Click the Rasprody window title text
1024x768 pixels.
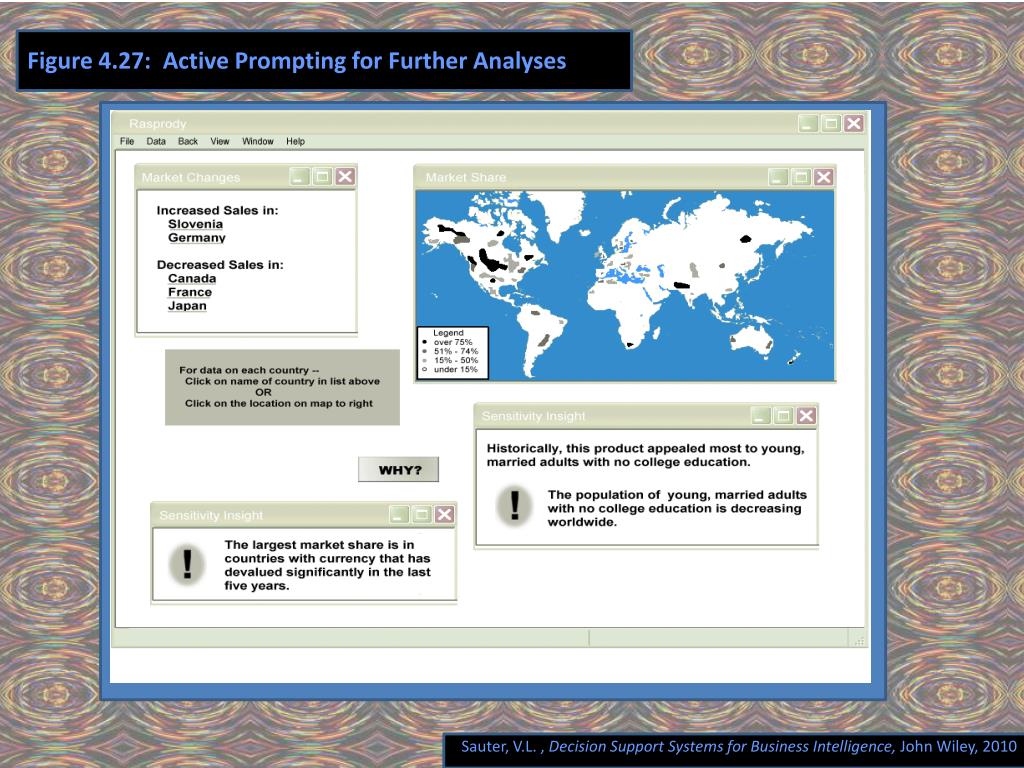click(x=157, y=124)
